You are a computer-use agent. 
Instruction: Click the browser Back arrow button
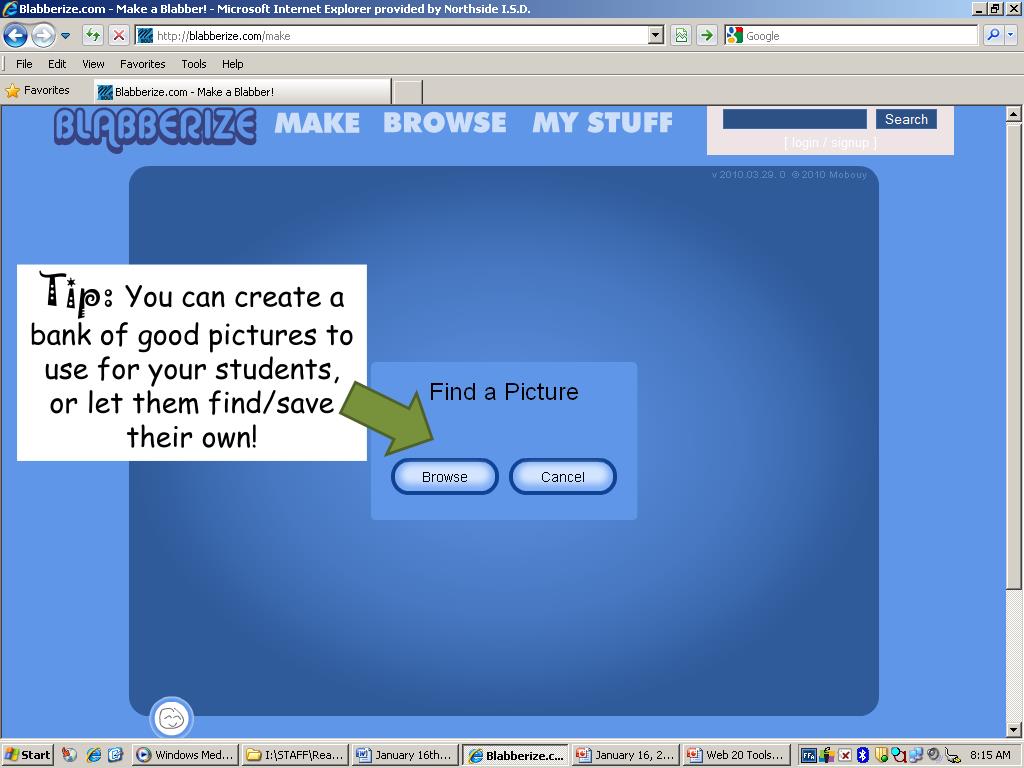(16, 35)
